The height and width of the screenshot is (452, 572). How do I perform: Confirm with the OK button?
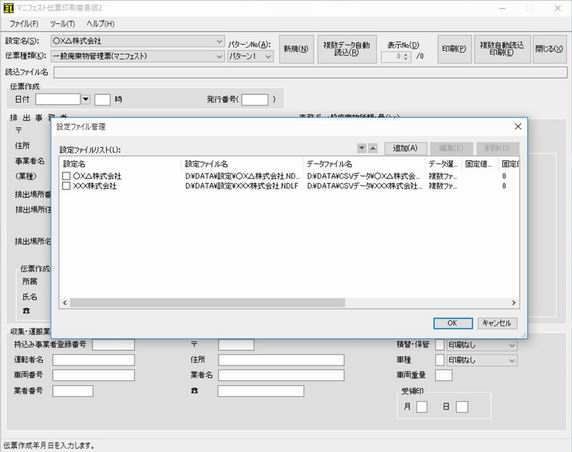pyautogui.click(x=453, y=323)
